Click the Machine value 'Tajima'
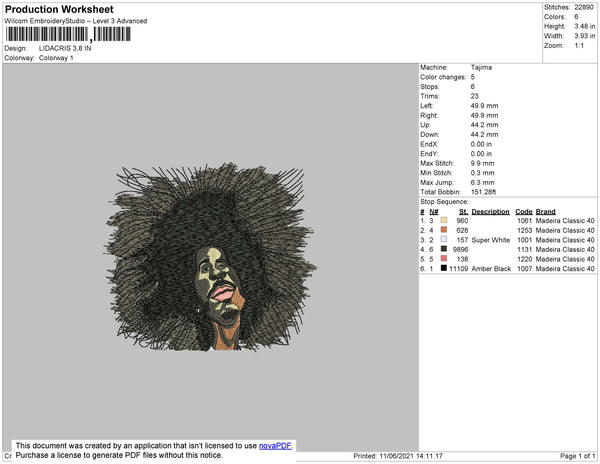The width and height of the screenshot is (600, 464). 481,67
